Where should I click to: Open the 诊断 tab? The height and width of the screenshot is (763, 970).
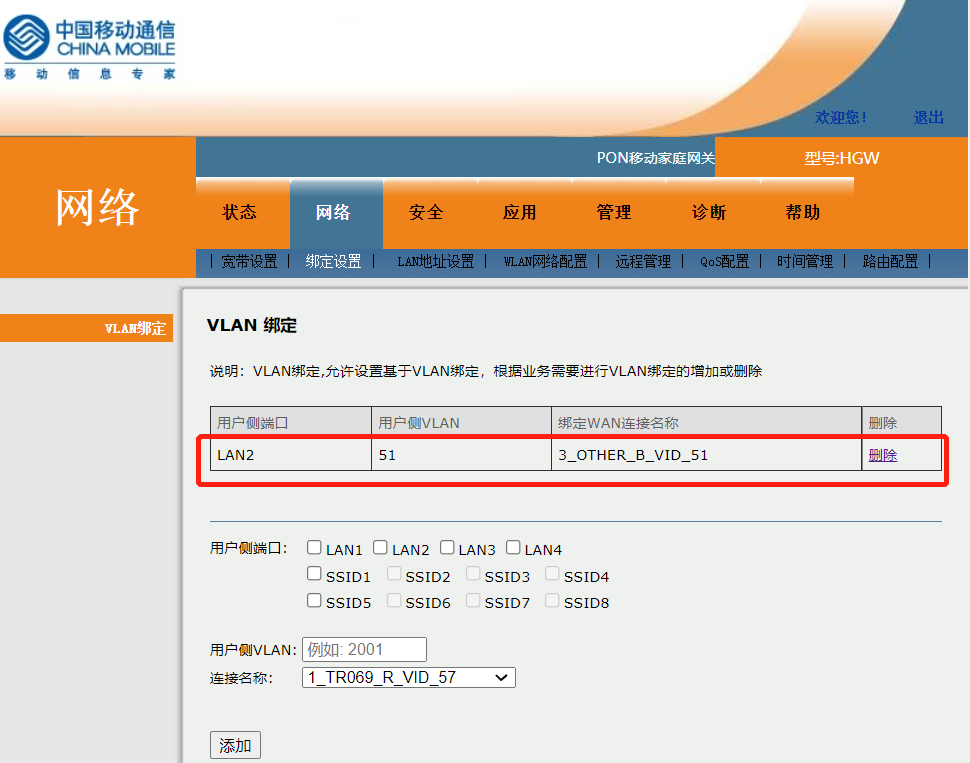[x=709, y=212]
